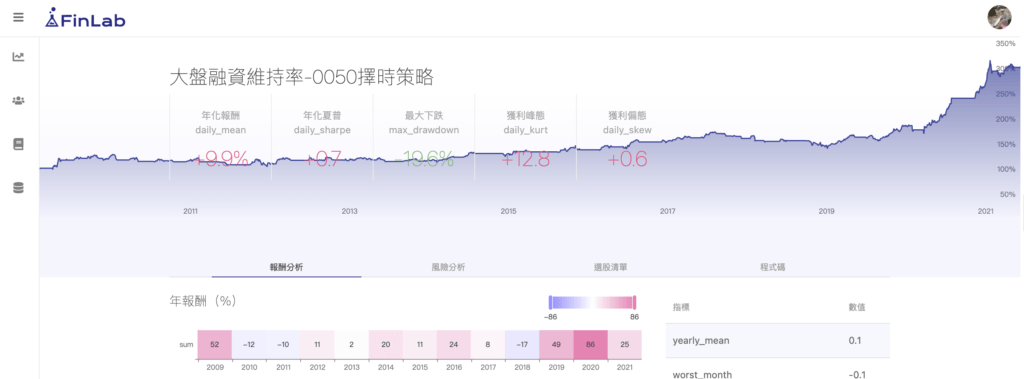
Task: Click the left handle of color scale slider
Action: point(550,303)
